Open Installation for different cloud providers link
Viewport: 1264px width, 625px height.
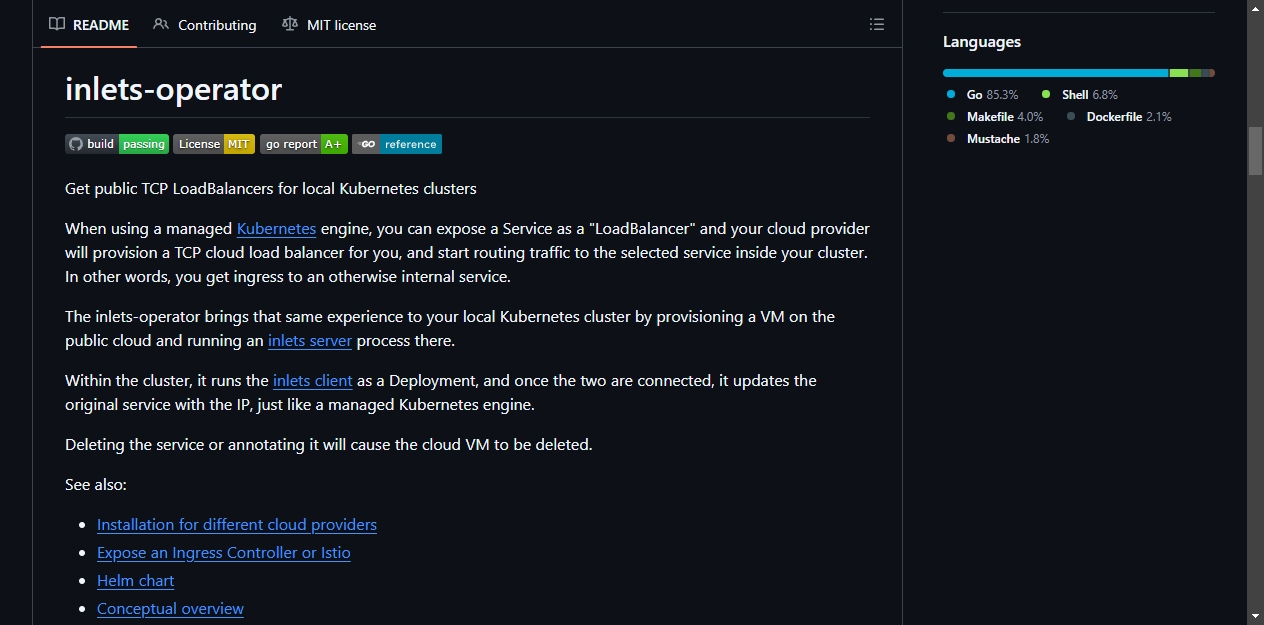237,525
